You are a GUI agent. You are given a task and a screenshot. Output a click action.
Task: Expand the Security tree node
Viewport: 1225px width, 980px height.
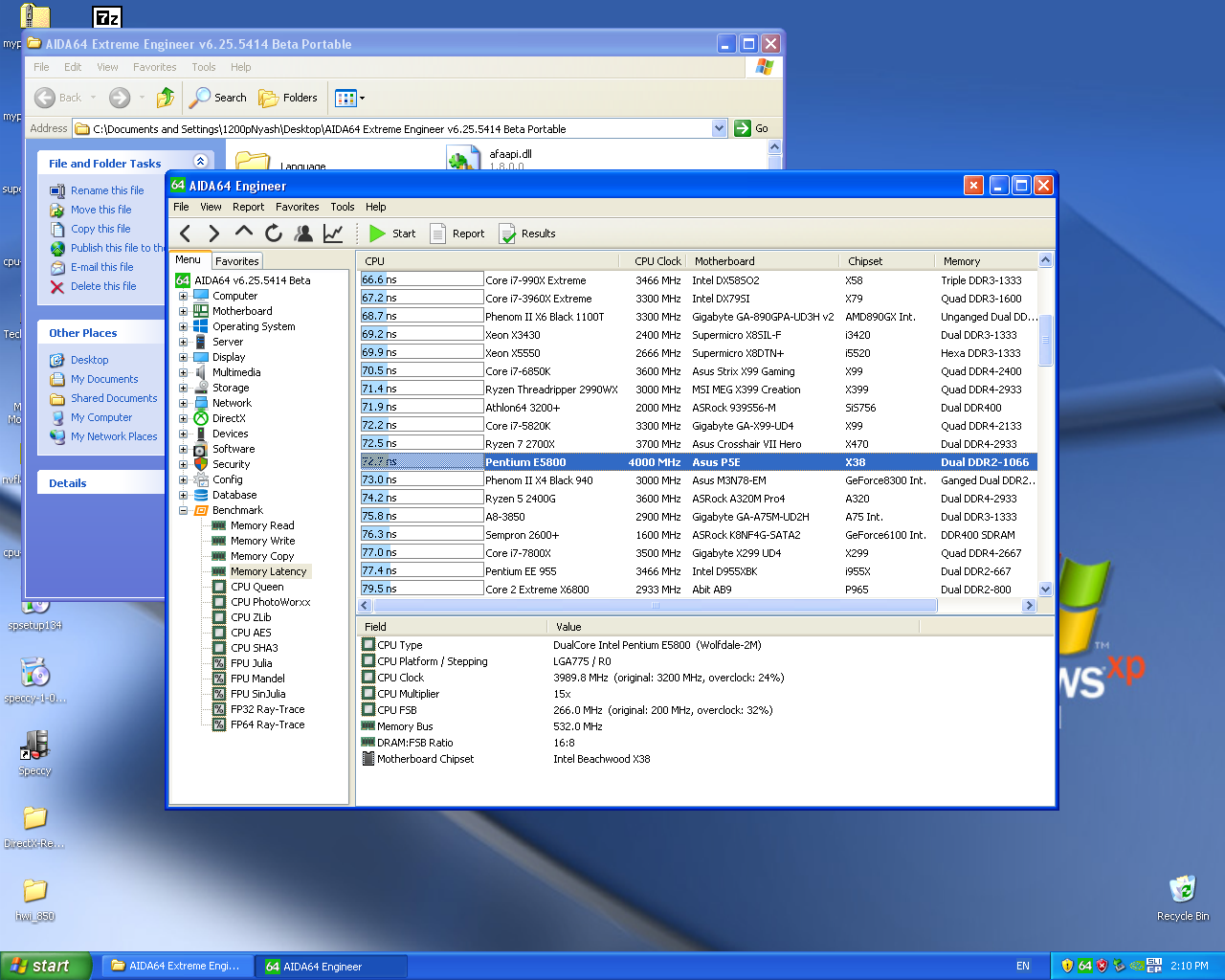pos(183,464)
